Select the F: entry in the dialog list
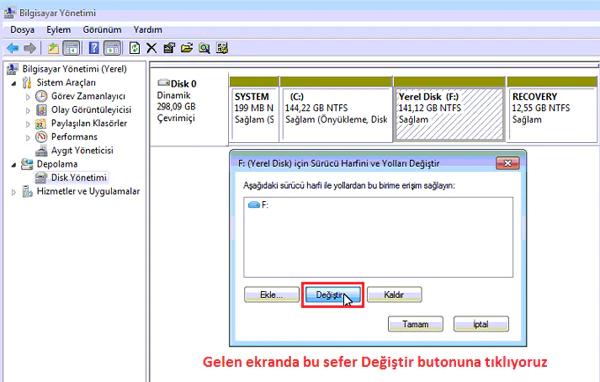Viewport: 600px width, 382px height. click(258, 205)
